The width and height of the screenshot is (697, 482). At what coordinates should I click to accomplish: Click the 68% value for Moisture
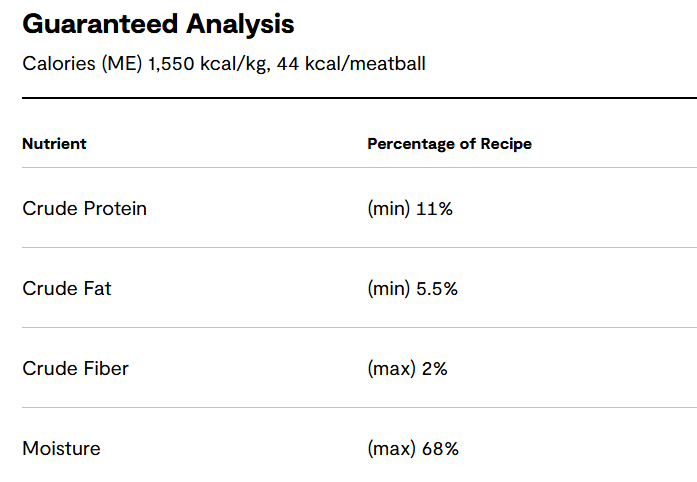coord(439,449)
